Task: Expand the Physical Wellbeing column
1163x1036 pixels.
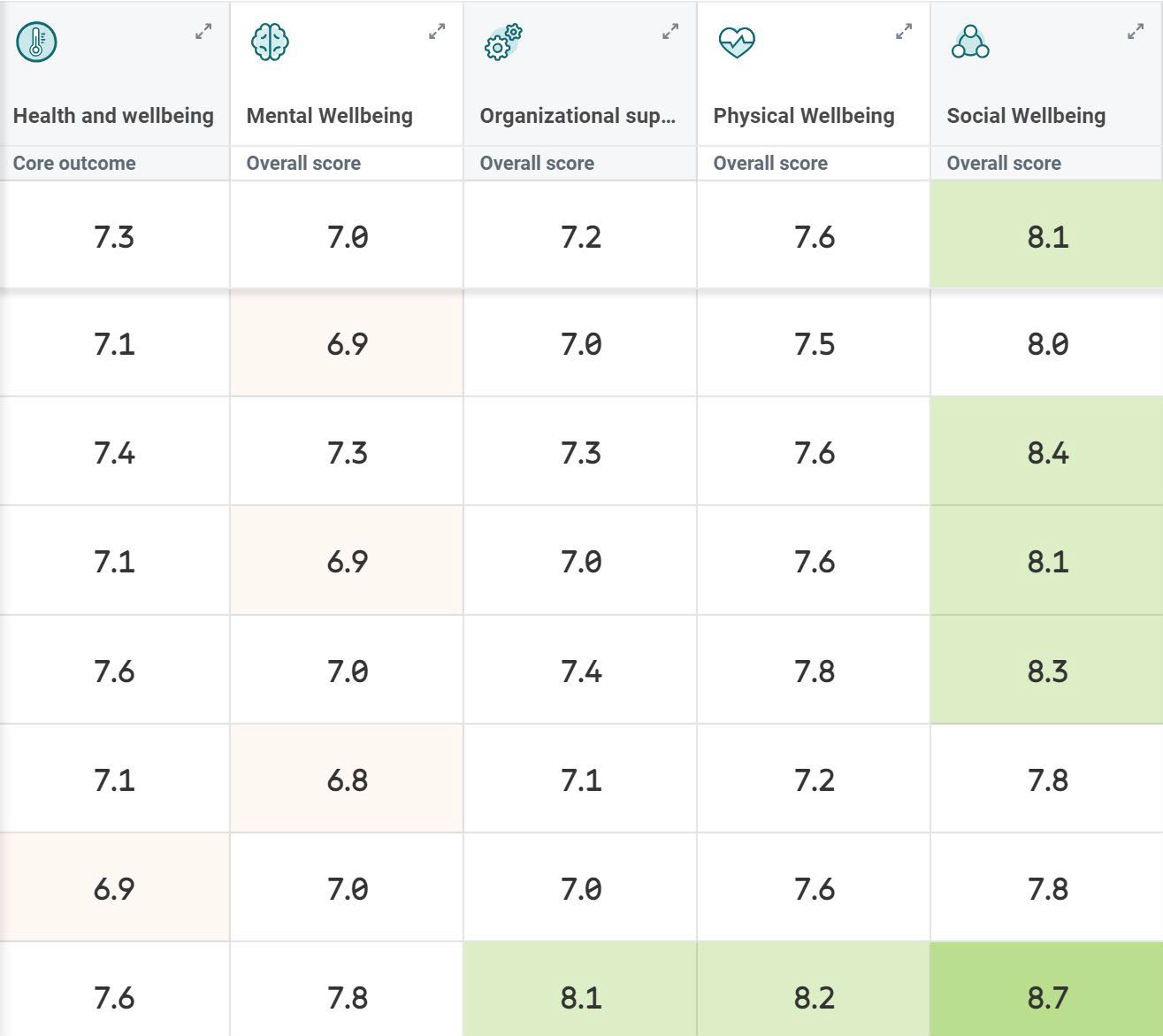Action: pos(904,32)
